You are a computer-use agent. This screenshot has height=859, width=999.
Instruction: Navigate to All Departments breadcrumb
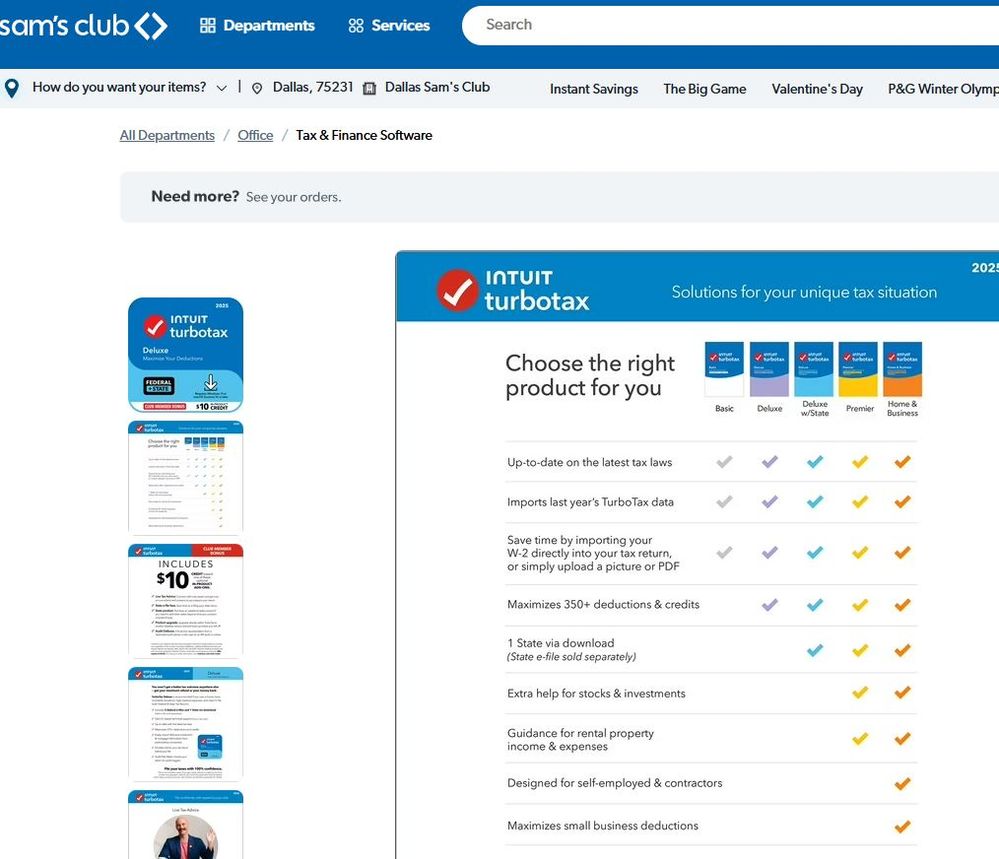pos(167,135)
